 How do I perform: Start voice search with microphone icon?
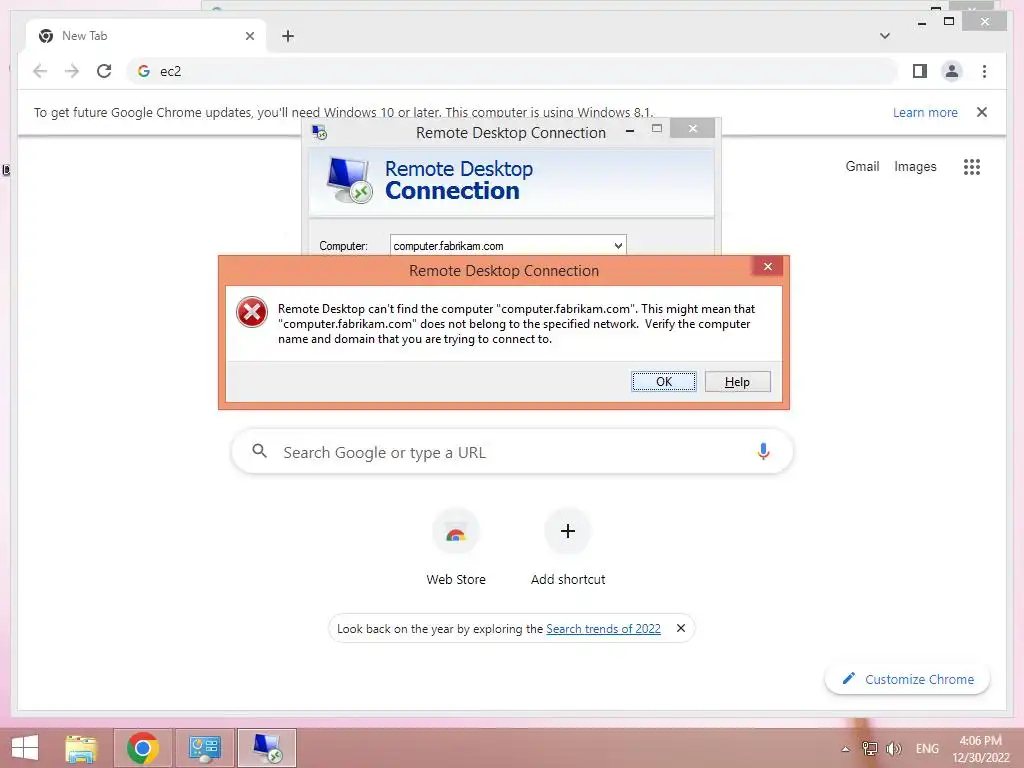tap(763, 451)
